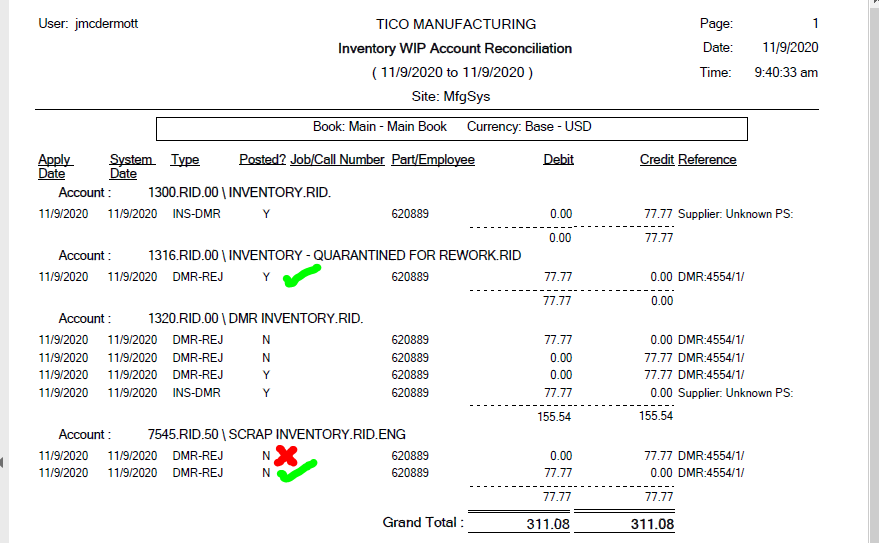Viewport: 879px width, 543px height.
Task: Click the 'Site: MfgSys' line
Action: coord(451,96)
